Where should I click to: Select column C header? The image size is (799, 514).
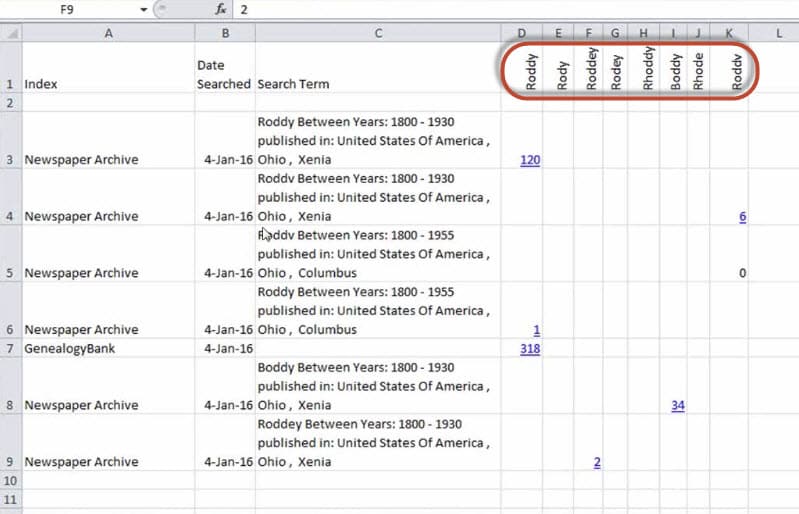click(x=378, y=33)
